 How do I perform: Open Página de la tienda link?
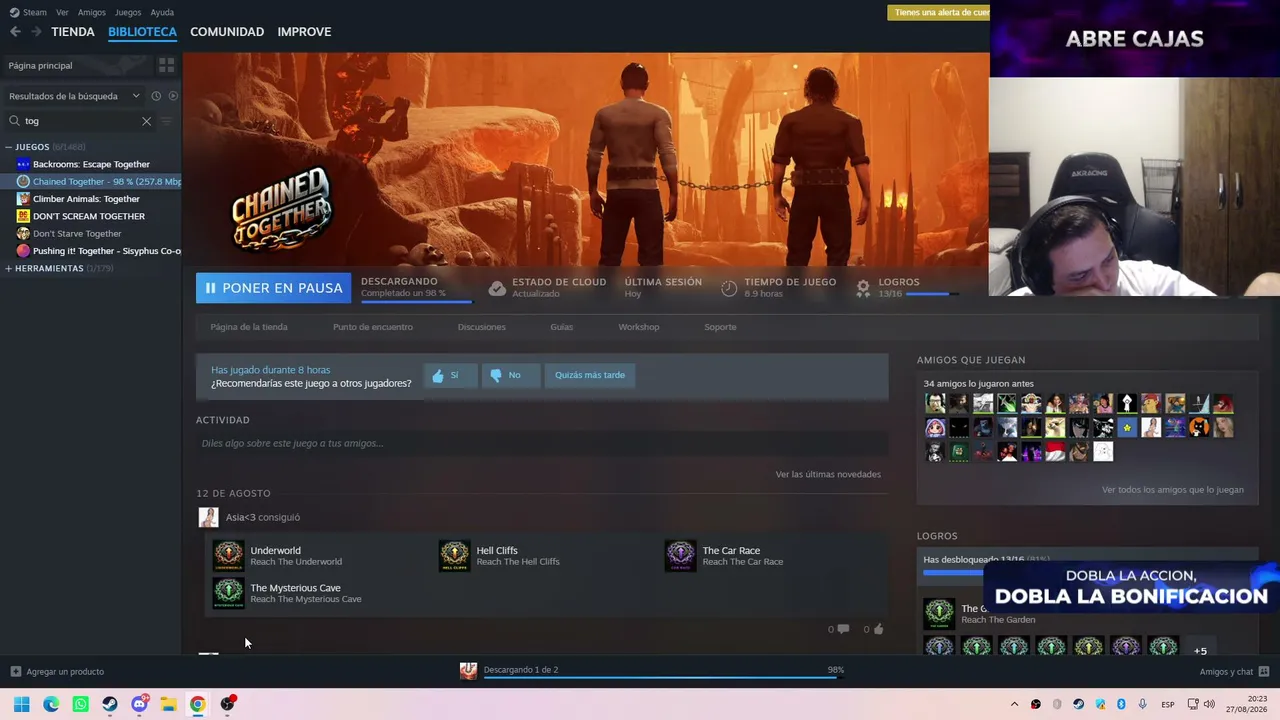(249, 327)
